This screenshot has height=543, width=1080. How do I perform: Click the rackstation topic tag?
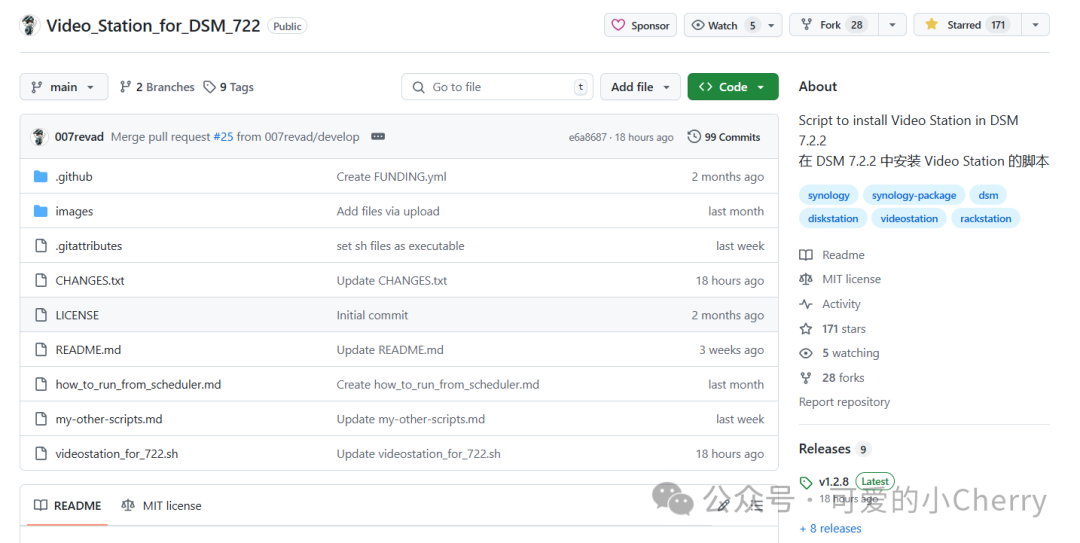pos(986,218)
